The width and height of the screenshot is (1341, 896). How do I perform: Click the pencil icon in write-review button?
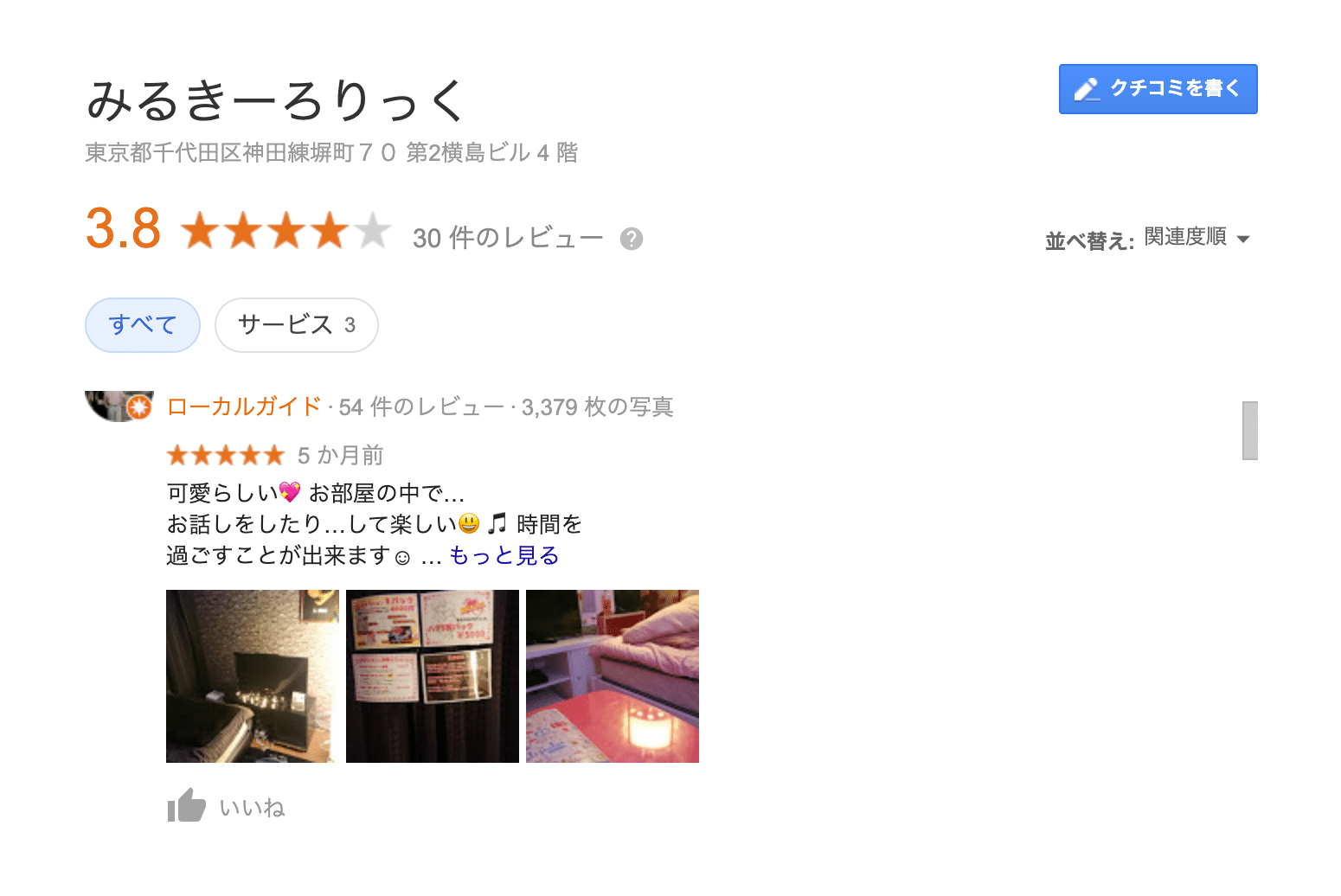coord(1087,89)
